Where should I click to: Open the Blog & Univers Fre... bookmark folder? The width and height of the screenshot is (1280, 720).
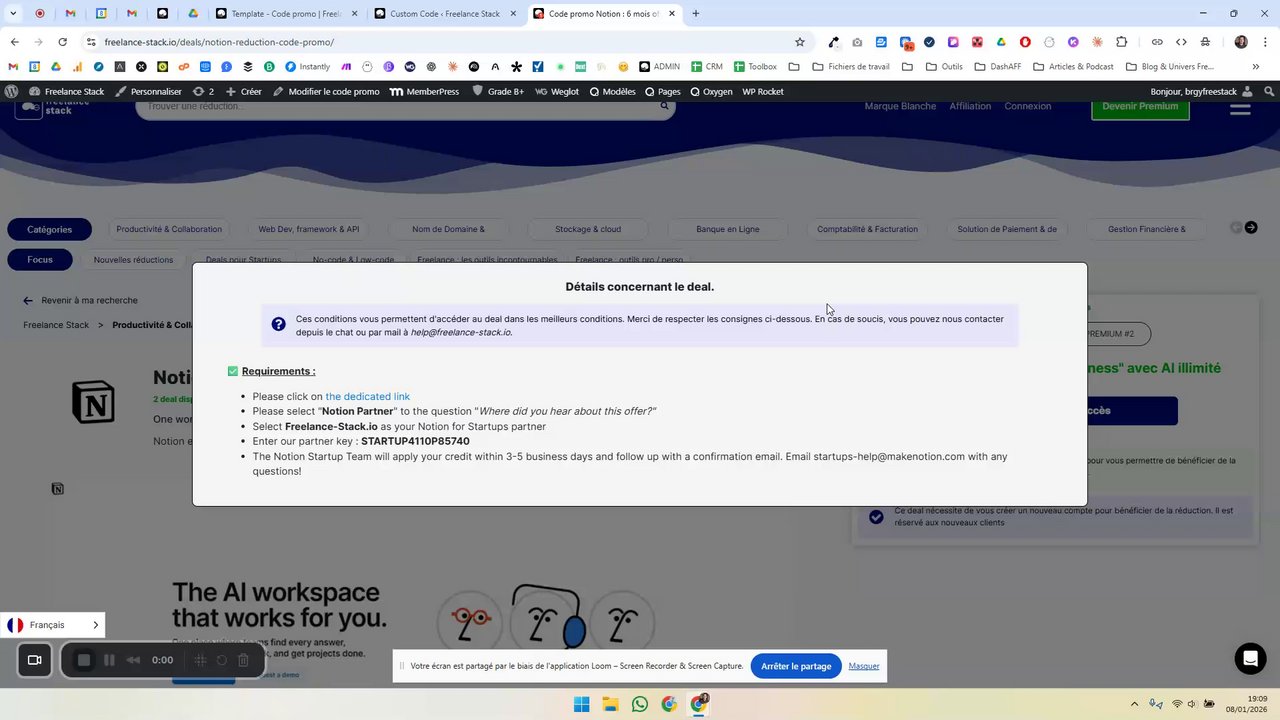pos(1169,67)
